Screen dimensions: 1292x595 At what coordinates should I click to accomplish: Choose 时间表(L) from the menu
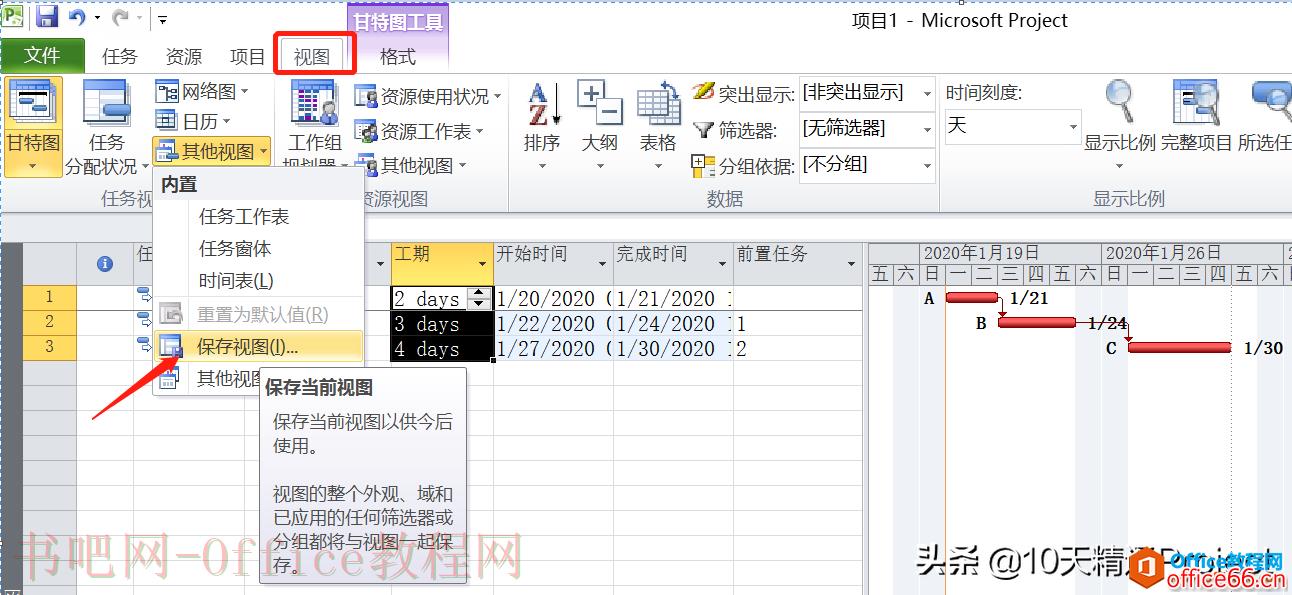click(258, 281)
